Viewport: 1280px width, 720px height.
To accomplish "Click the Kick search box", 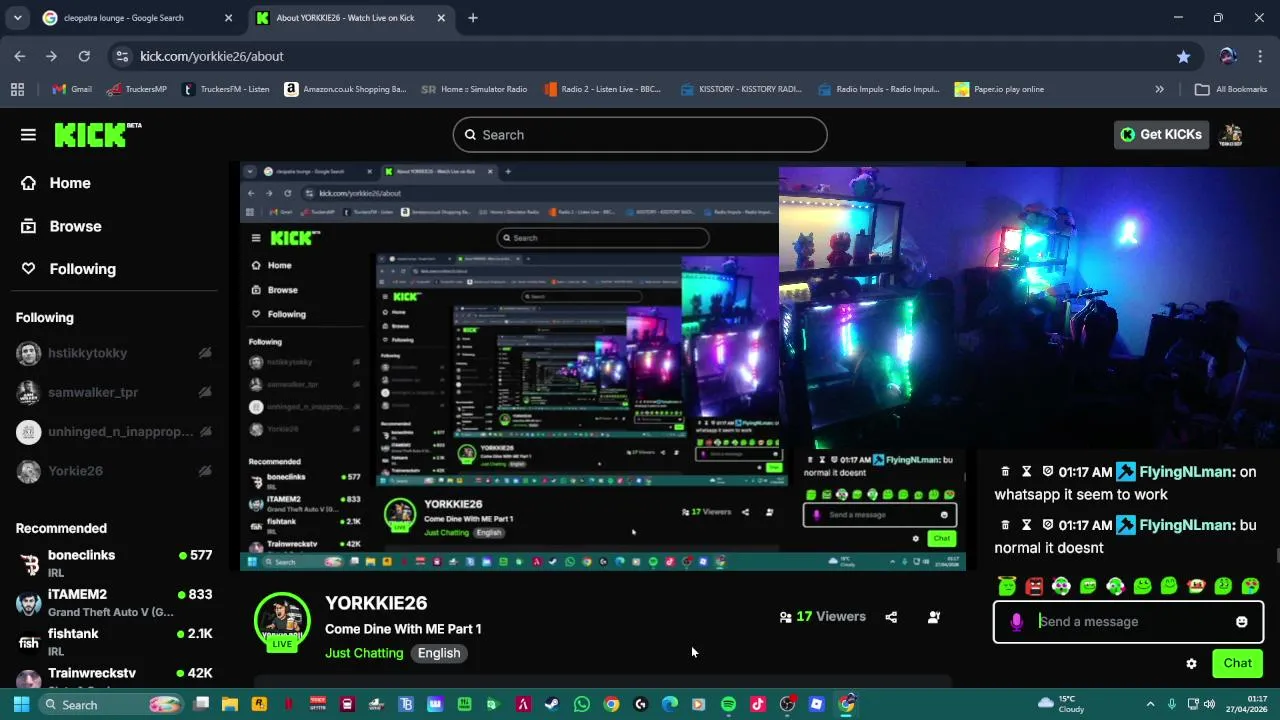I will pos(640,135).
